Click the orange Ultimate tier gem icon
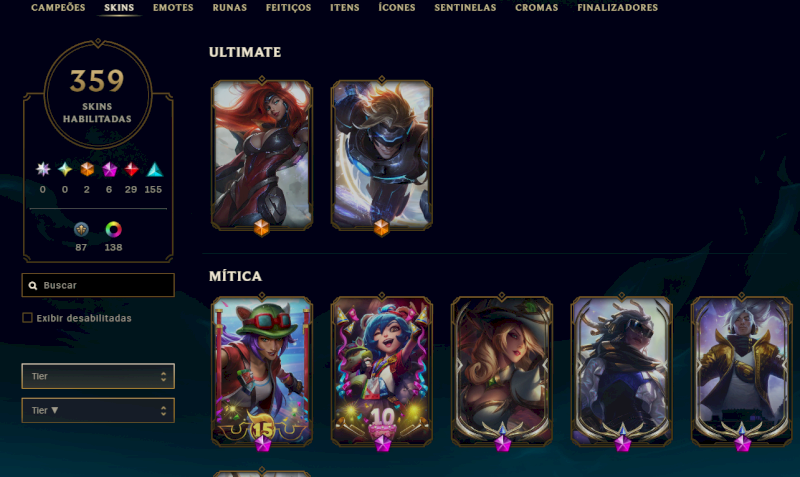 pos(87,169)
